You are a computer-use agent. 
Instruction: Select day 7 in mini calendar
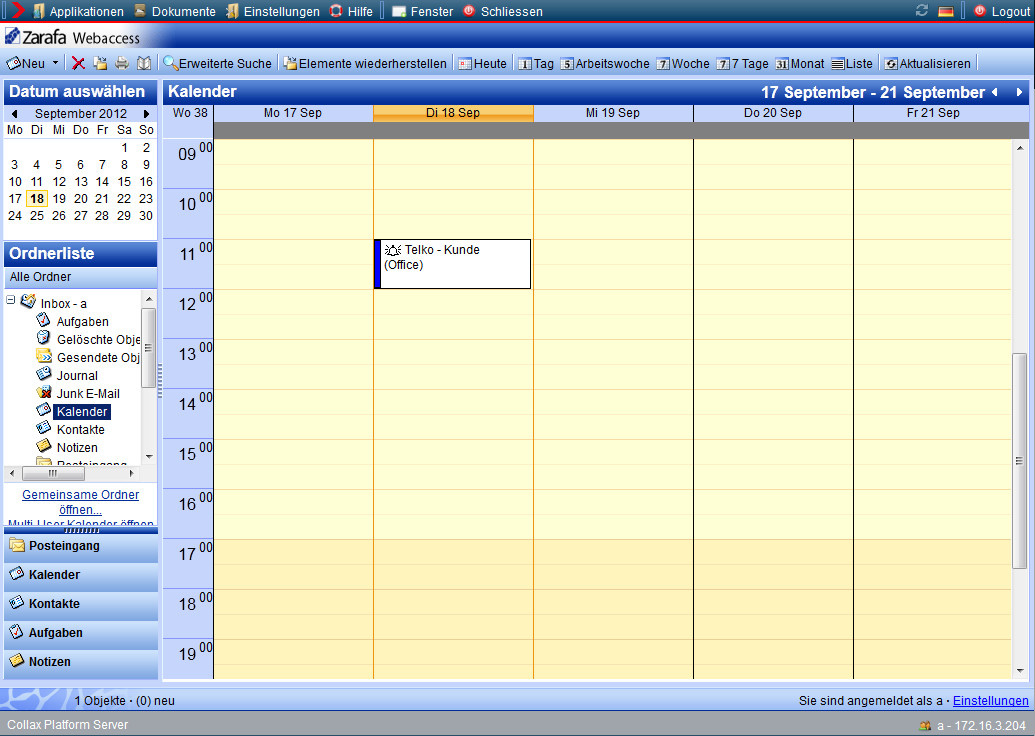coord(102,164)
